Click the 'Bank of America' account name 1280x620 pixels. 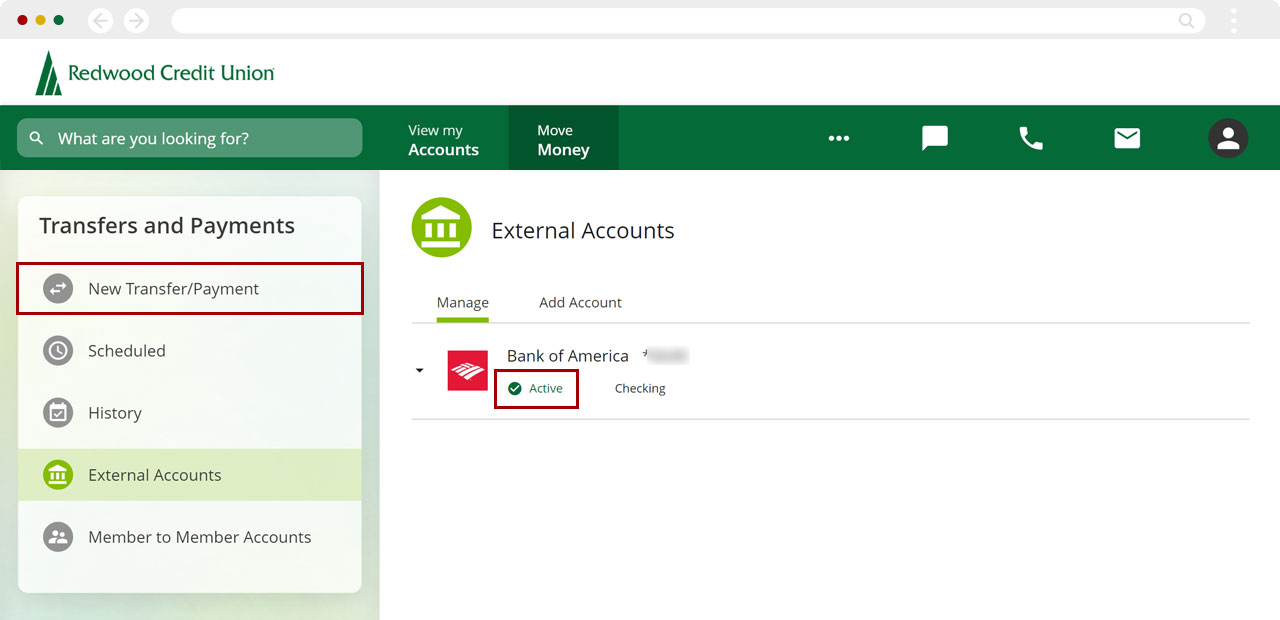568,356
